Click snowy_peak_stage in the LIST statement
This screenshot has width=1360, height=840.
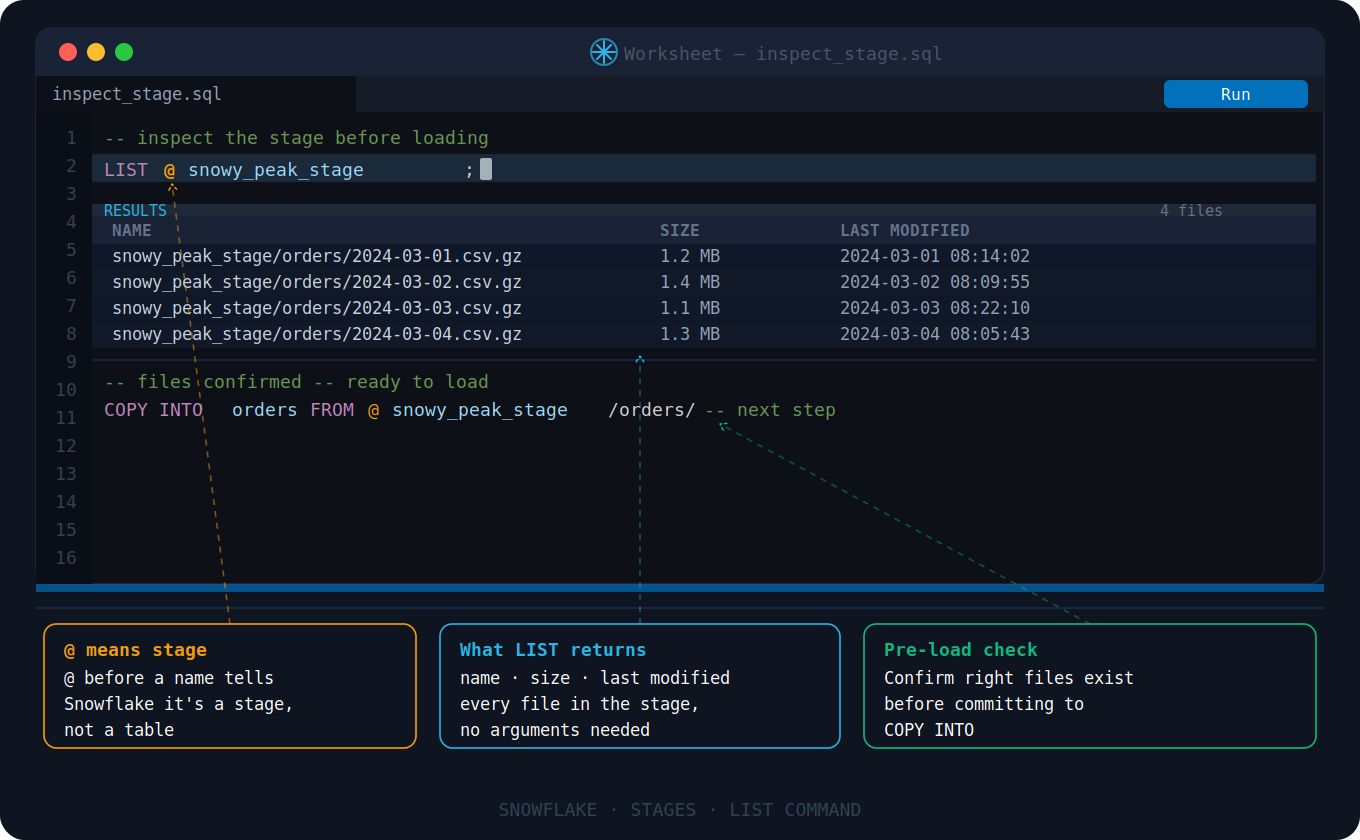click(276, 170)
